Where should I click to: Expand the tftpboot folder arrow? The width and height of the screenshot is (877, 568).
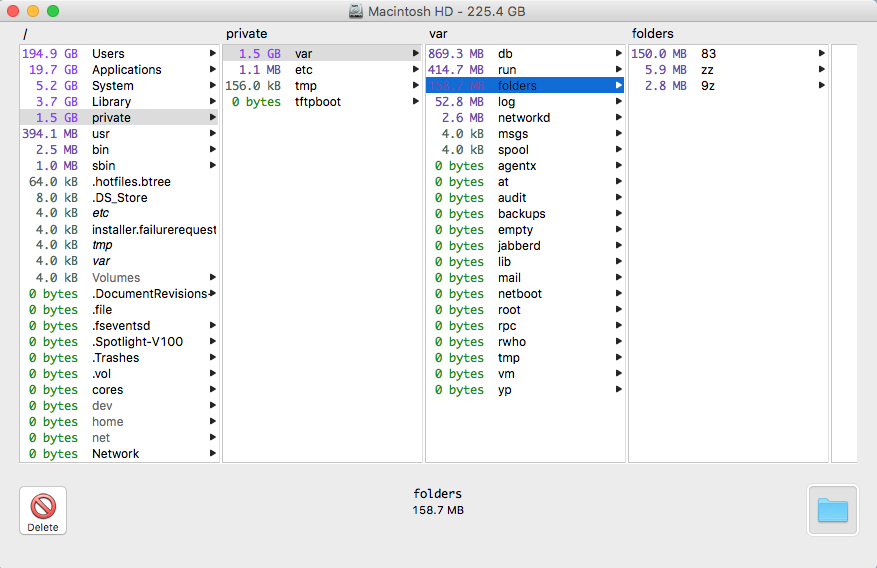(x=416, y=101)
